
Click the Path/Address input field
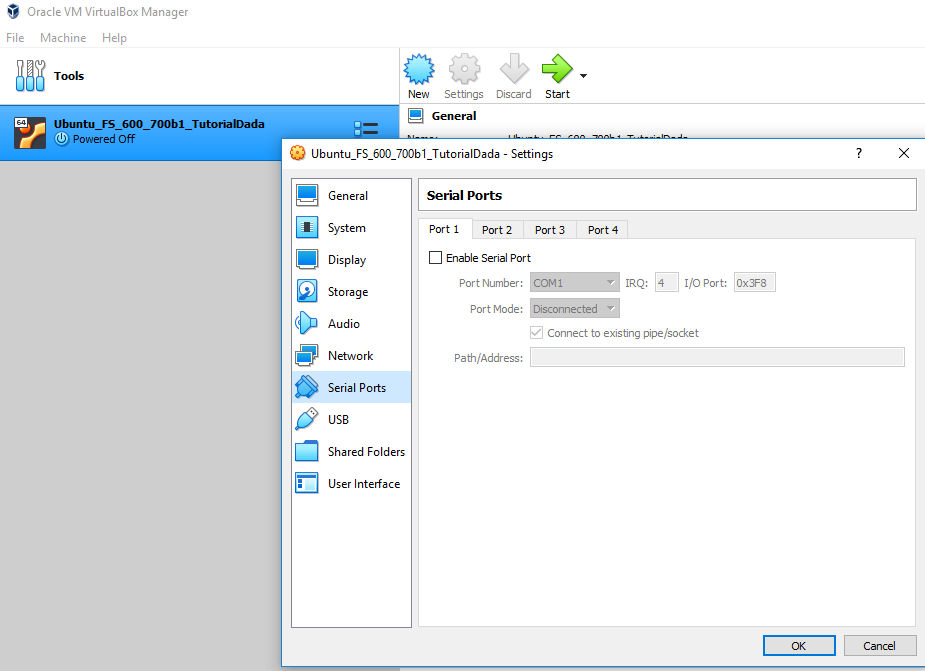[716, 358]
